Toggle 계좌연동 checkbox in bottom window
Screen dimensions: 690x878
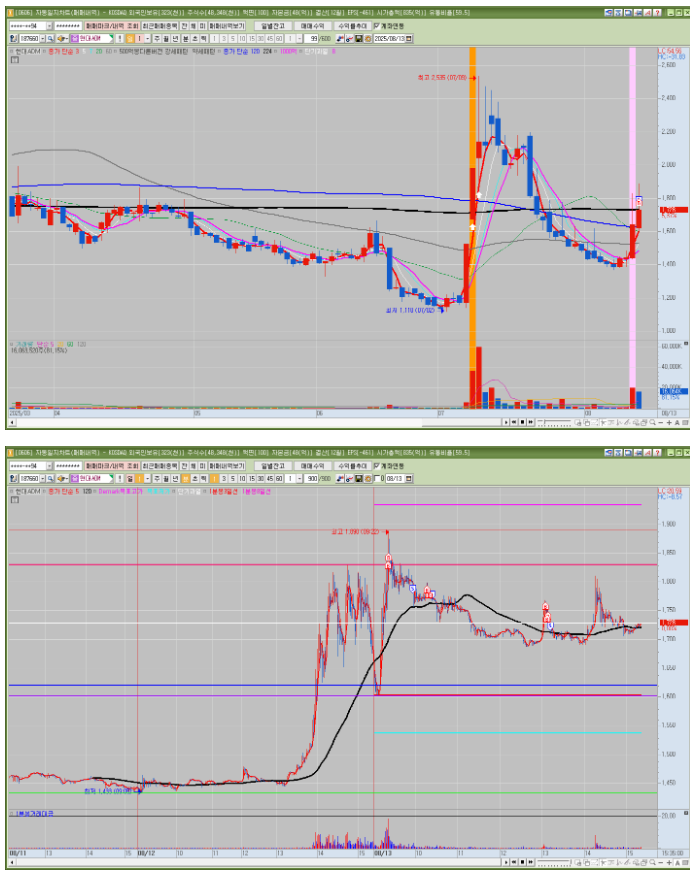(376, 466)
